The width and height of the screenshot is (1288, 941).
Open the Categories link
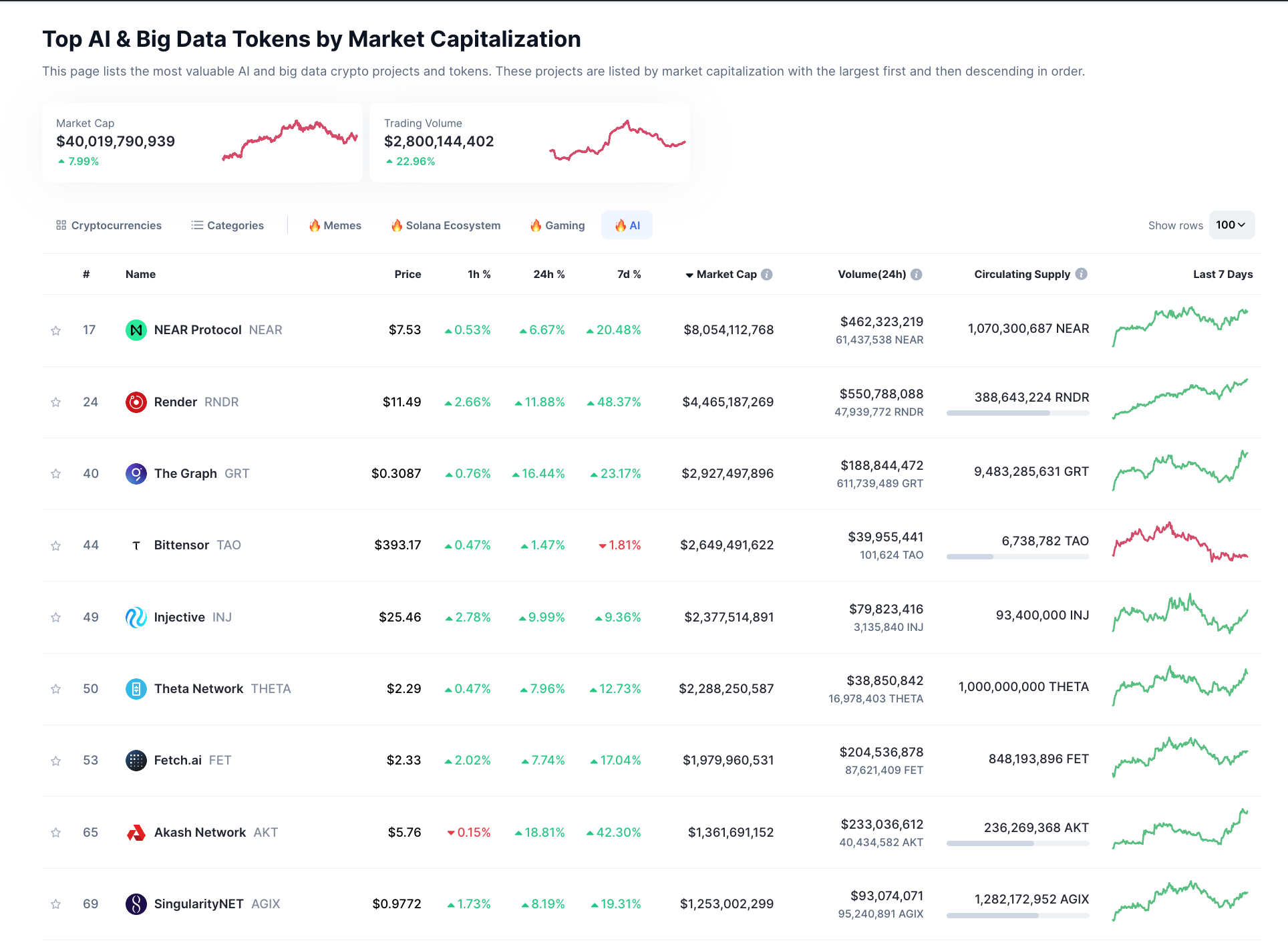point(228,226)
